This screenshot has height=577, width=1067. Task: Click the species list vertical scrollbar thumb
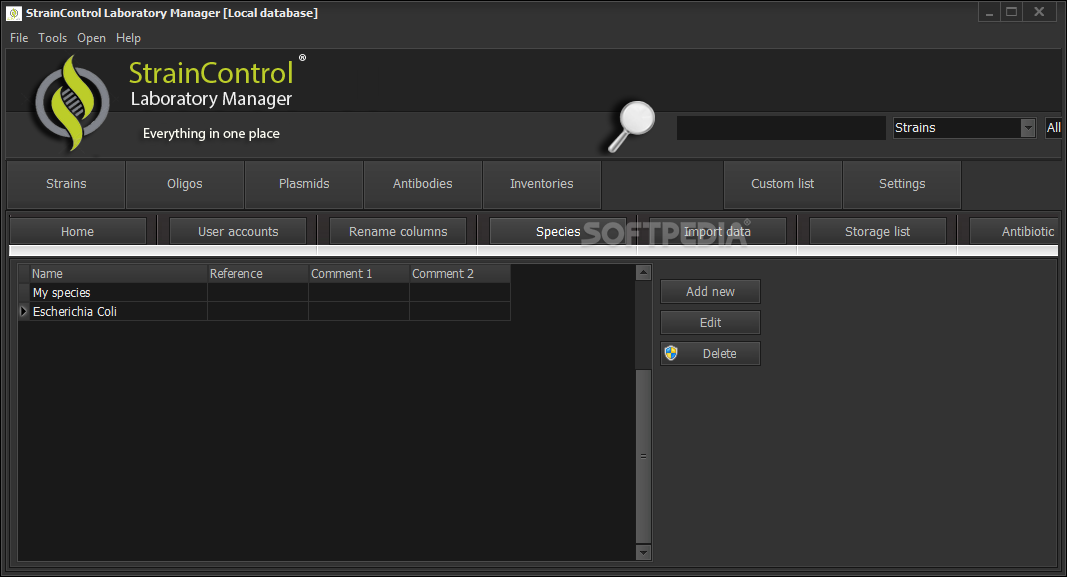[x=643, y=456]
